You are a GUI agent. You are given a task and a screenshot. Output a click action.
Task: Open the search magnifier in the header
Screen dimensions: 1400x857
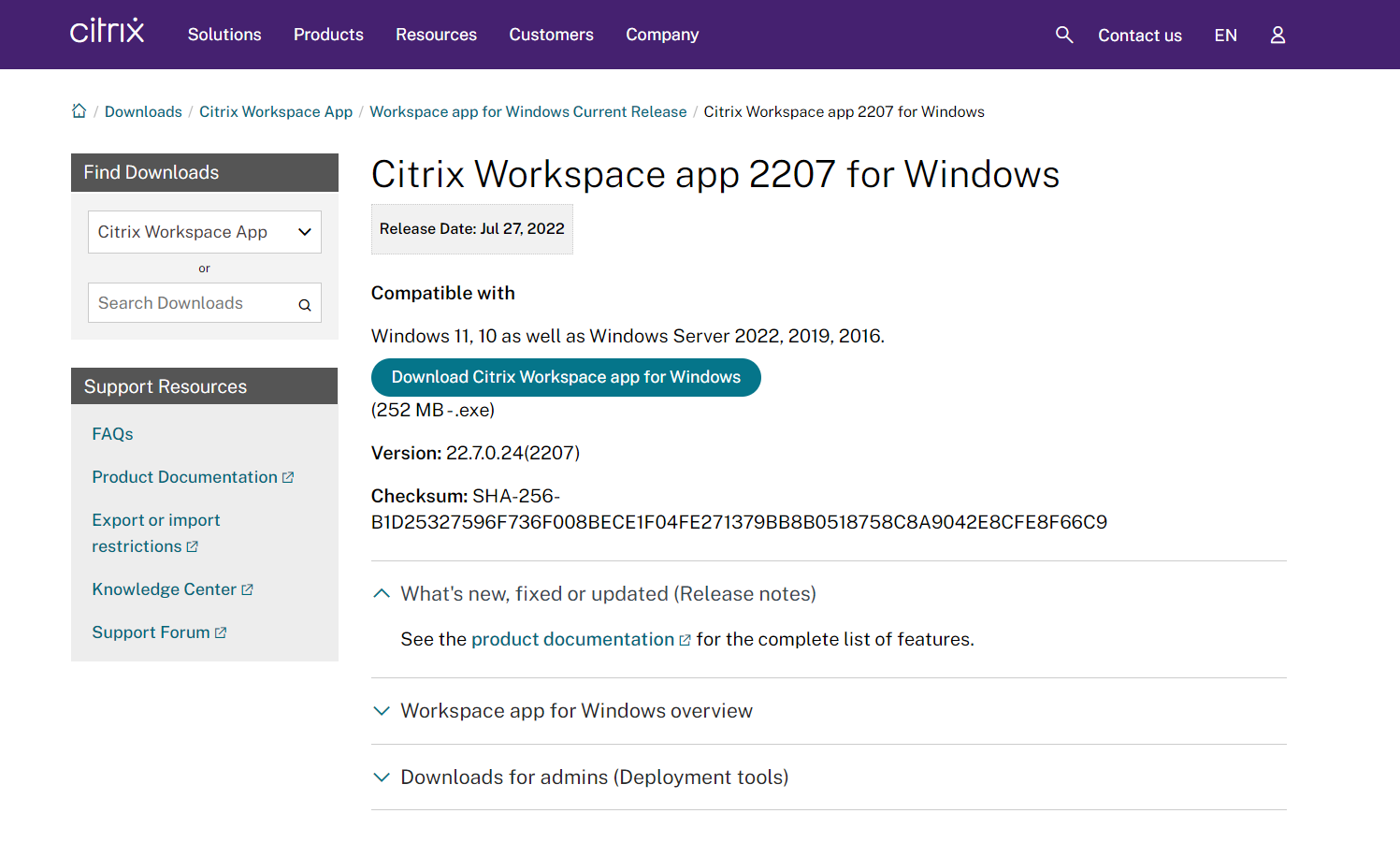1063,35
